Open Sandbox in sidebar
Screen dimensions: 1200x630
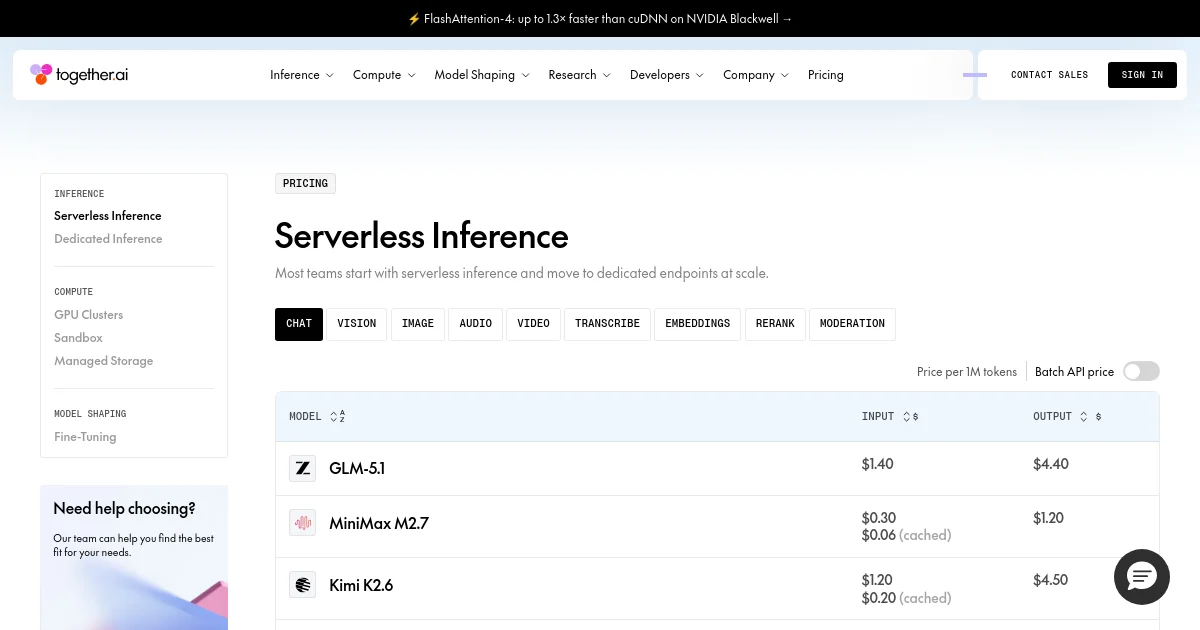(x=79, y=338)
